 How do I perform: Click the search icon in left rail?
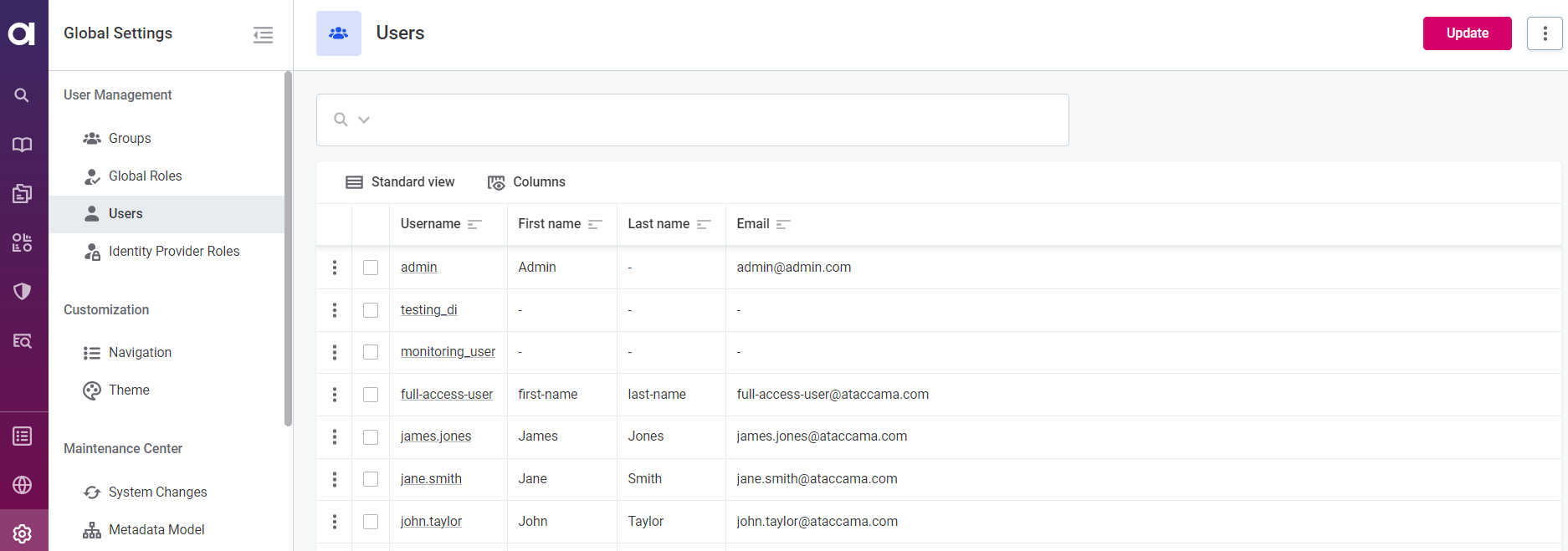coord(22,95)
